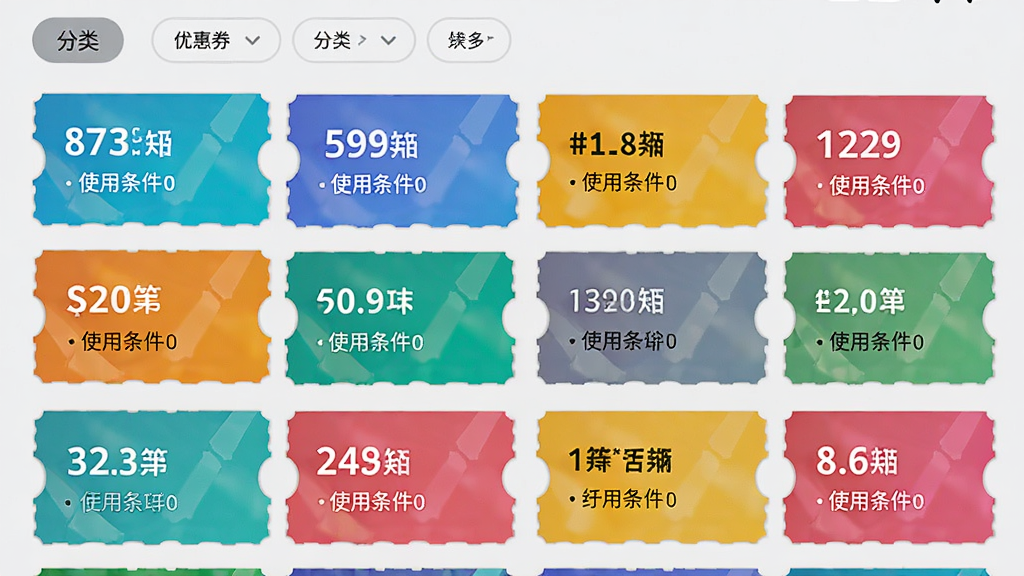Image resolution: width=1024 pixels, height=576 pixels.
Task: Open the yellow coupon below the 1320 coupon
Action: coord(652,477)
